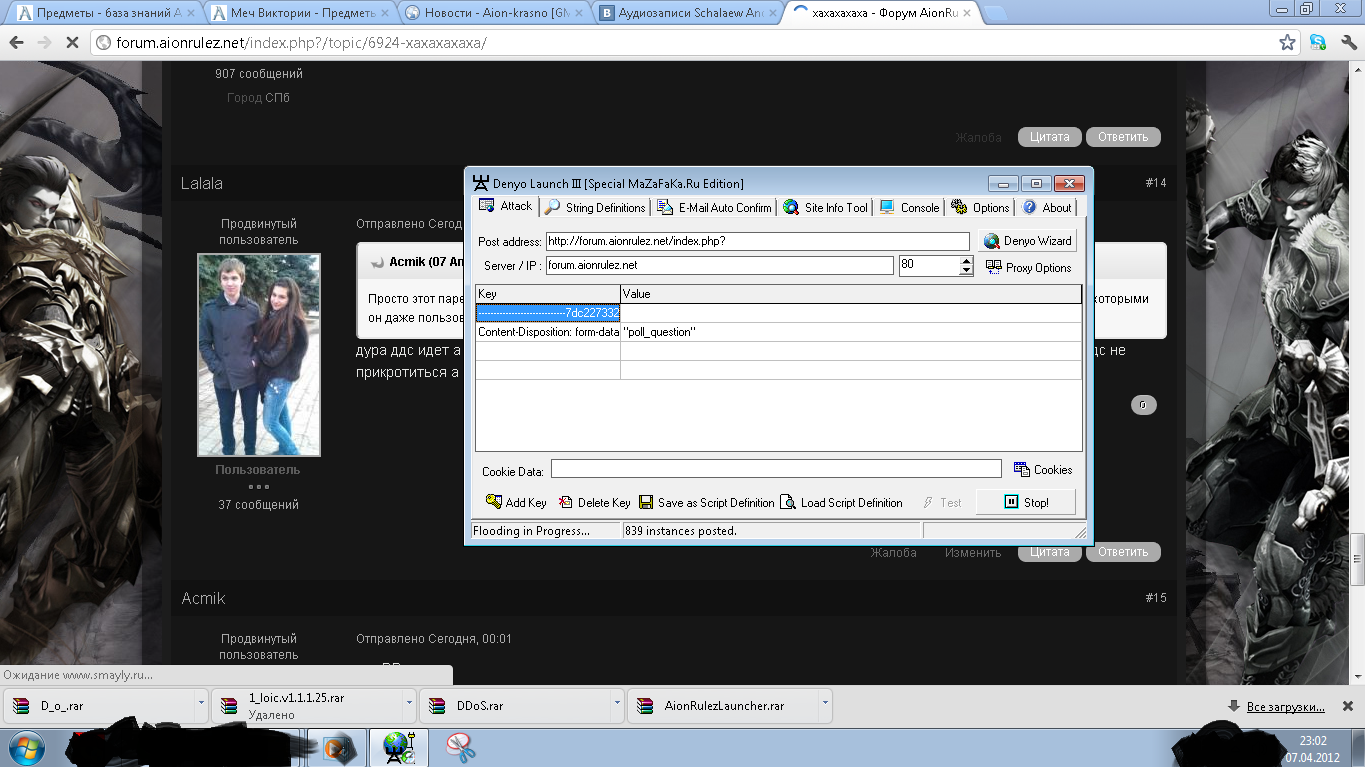Viewport: 1365px width, 767px height.
Task: Stop loading the page with X
Action: pyautogui.click(x=73, y=43)
